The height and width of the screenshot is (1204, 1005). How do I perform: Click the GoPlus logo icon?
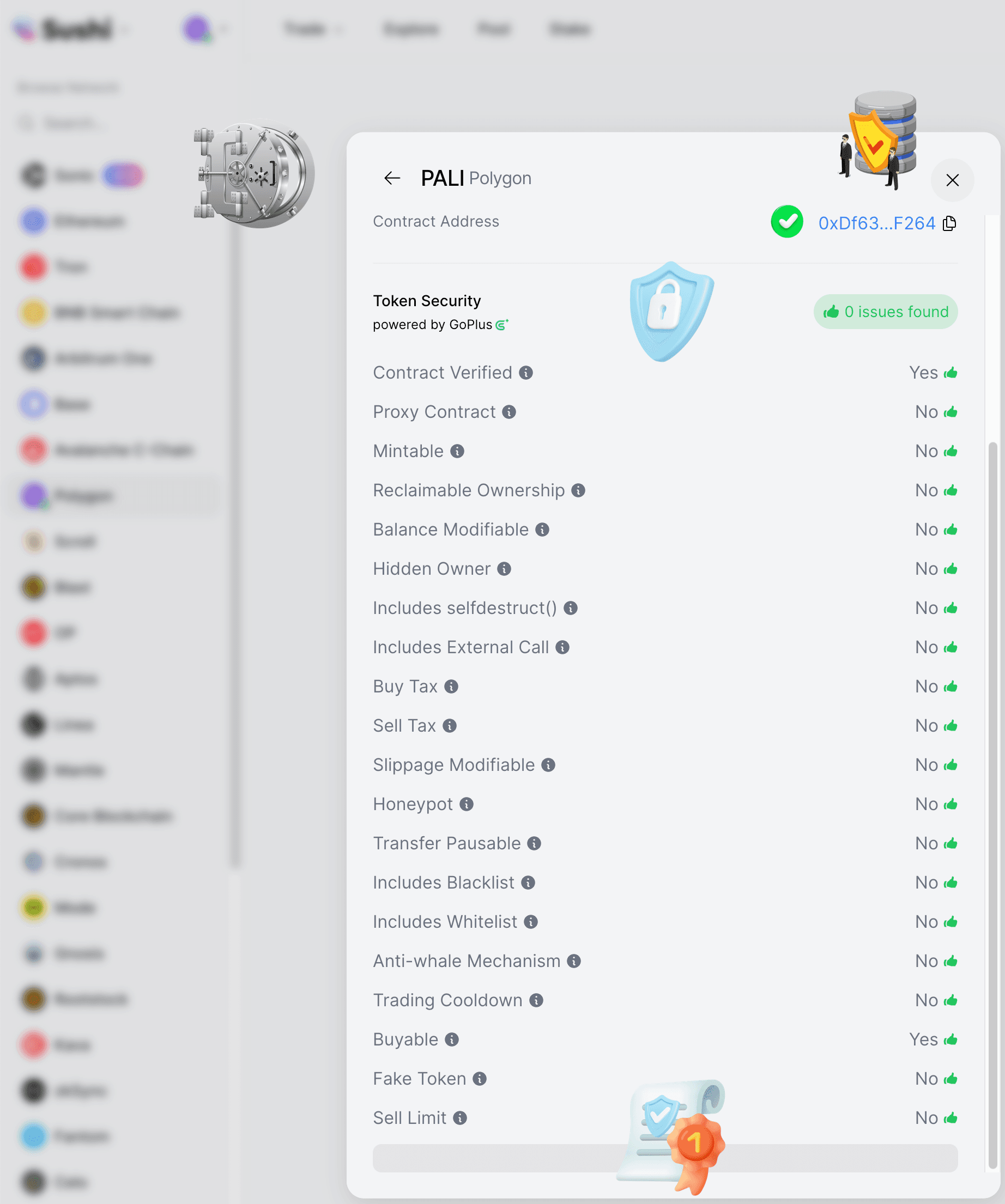pyautogui.click(x=502, y=325)
